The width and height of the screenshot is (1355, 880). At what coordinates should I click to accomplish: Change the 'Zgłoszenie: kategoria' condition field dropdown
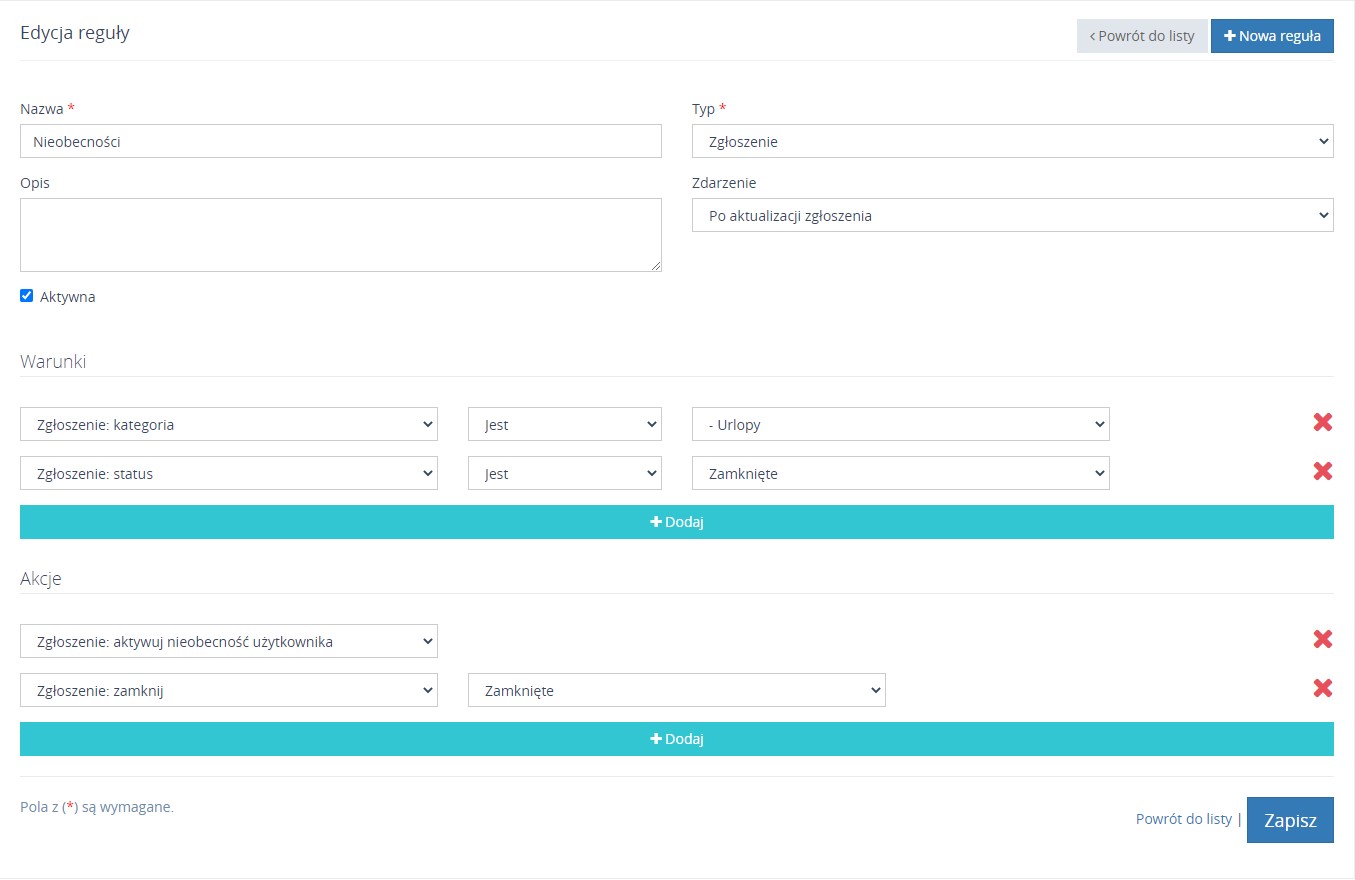point(228,425)
